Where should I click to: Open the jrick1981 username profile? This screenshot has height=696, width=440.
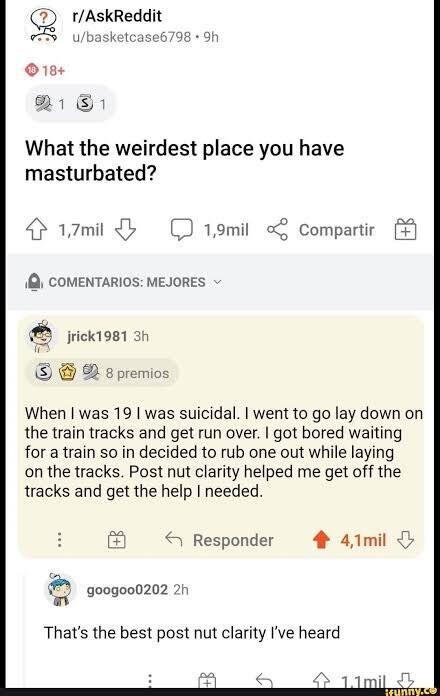click(97, 336)
